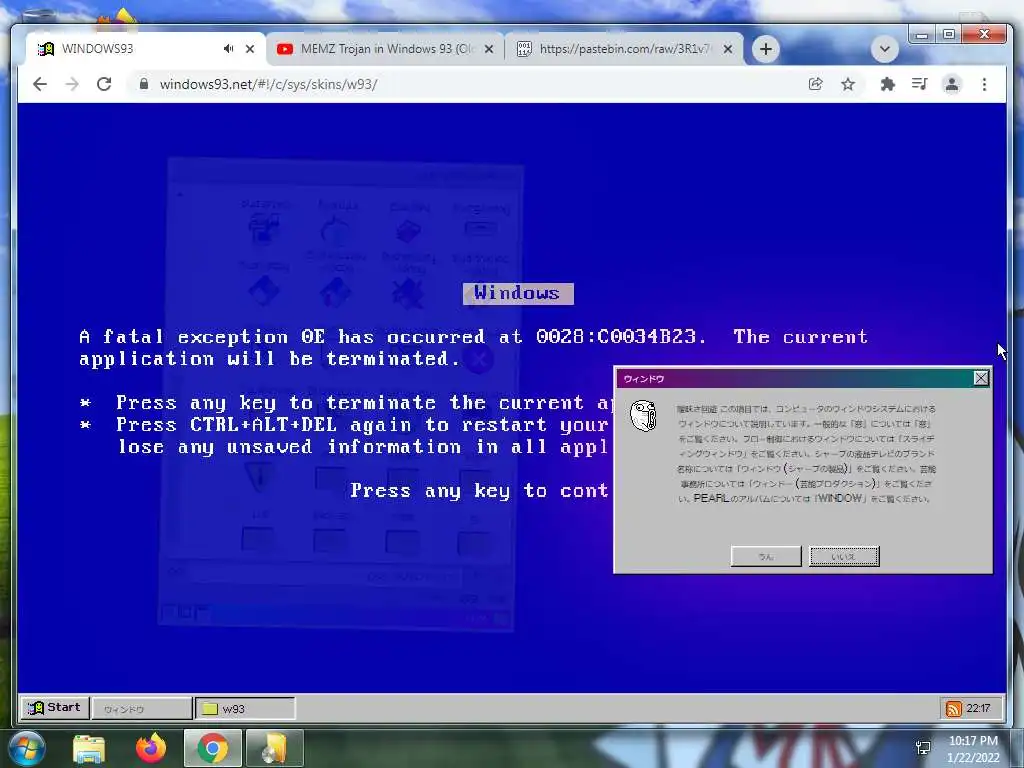1024x768 pixels.
Task: Open the Extensions puzzle menu
Action: click(887, 84)
